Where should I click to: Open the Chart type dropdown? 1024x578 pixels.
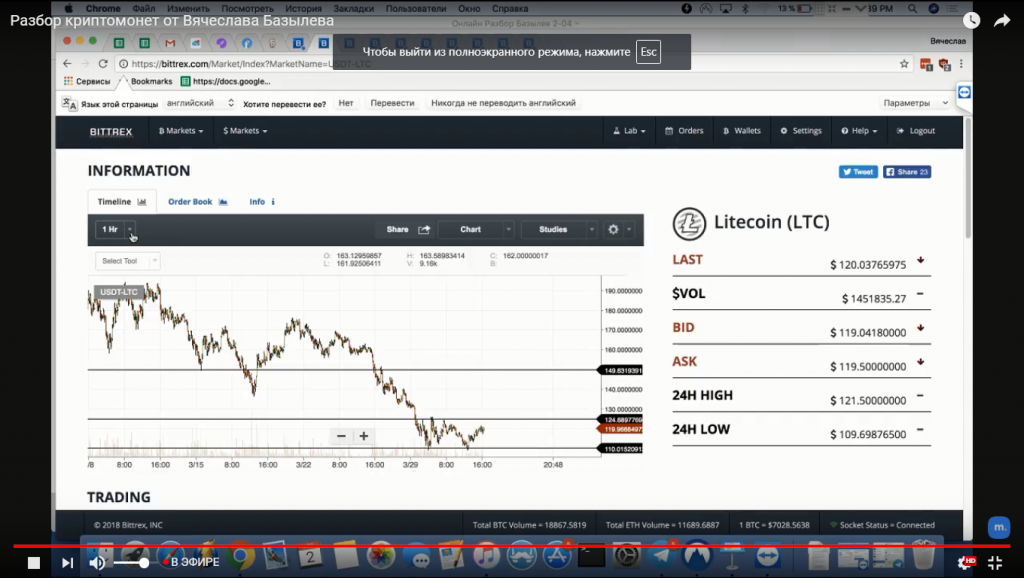[x=476, y=229]
